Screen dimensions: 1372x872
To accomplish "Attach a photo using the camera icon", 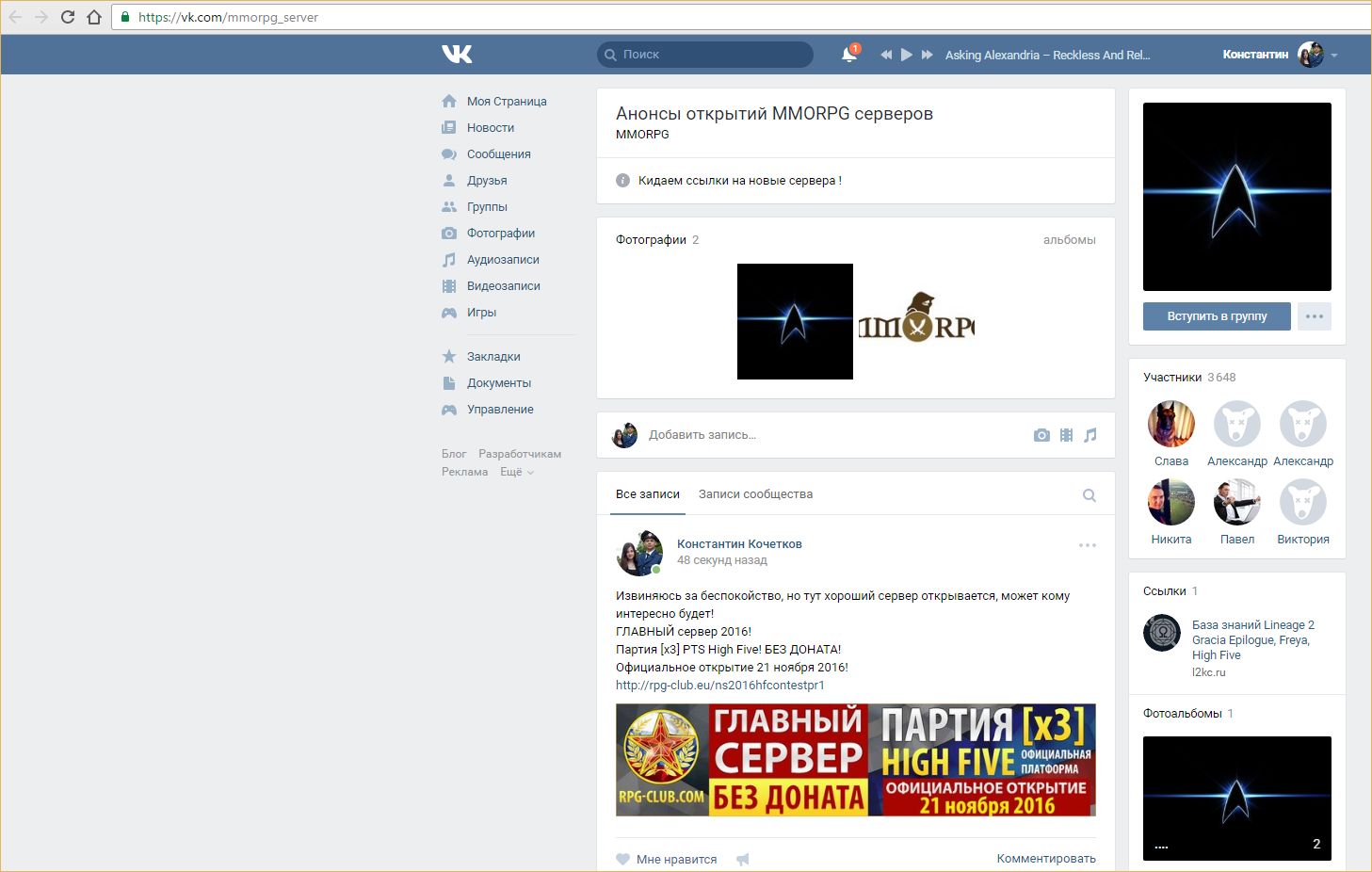I will tap(1041, 435).
